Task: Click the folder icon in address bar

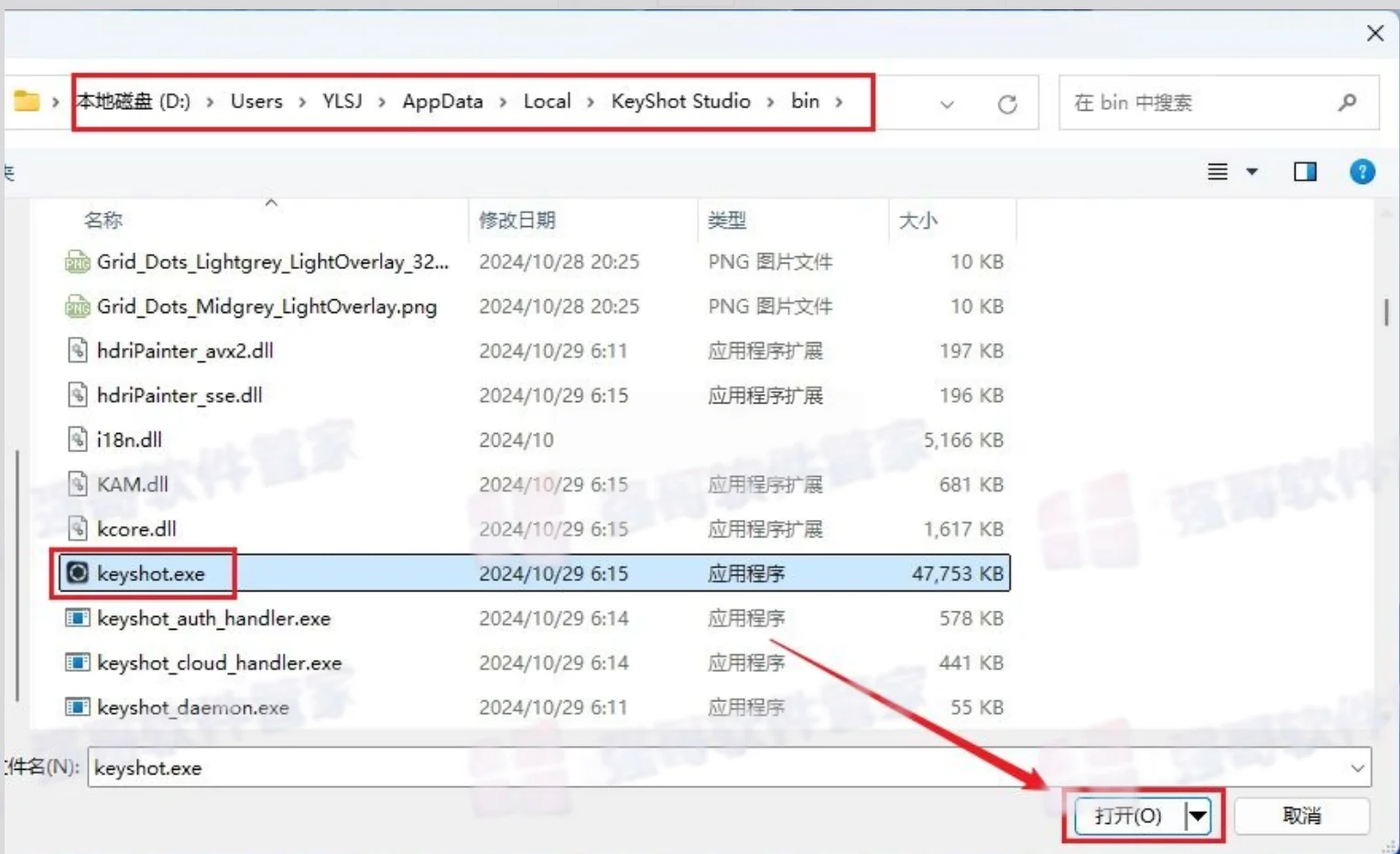Action: [x=27, y=101]
